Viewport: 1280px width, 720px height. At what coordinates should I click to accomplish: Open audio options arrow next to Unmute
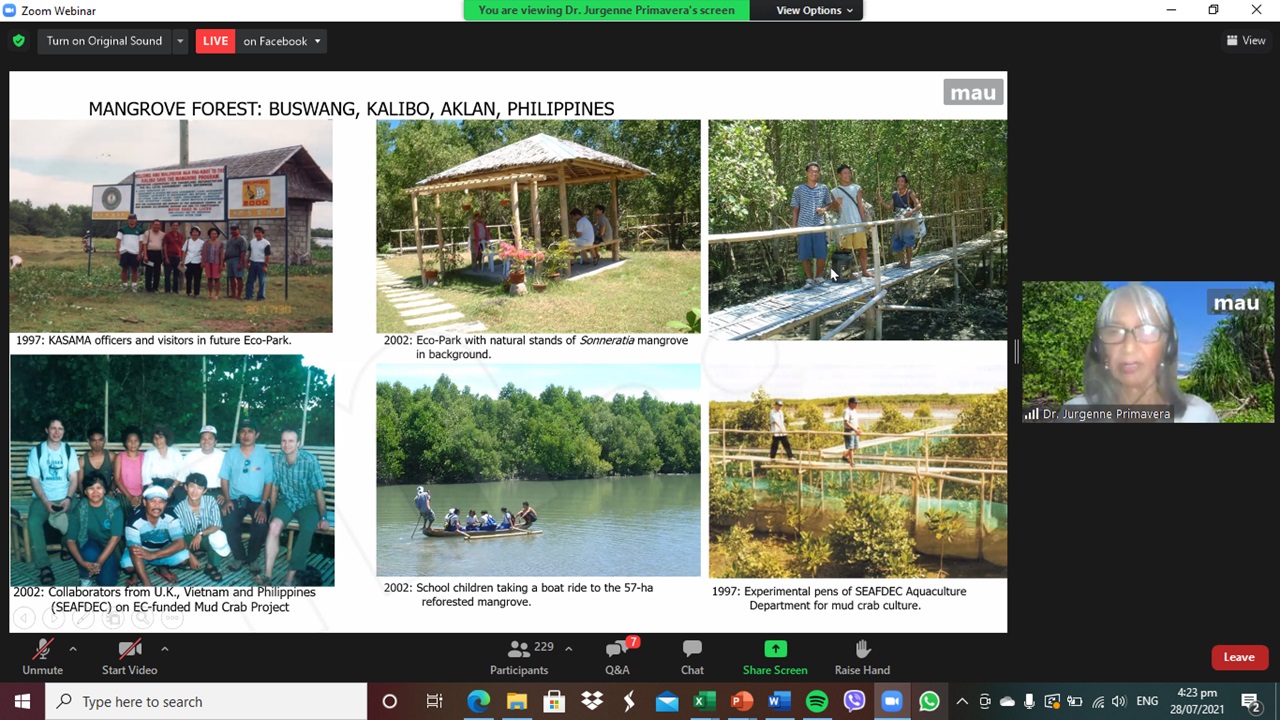click(72, 649)
